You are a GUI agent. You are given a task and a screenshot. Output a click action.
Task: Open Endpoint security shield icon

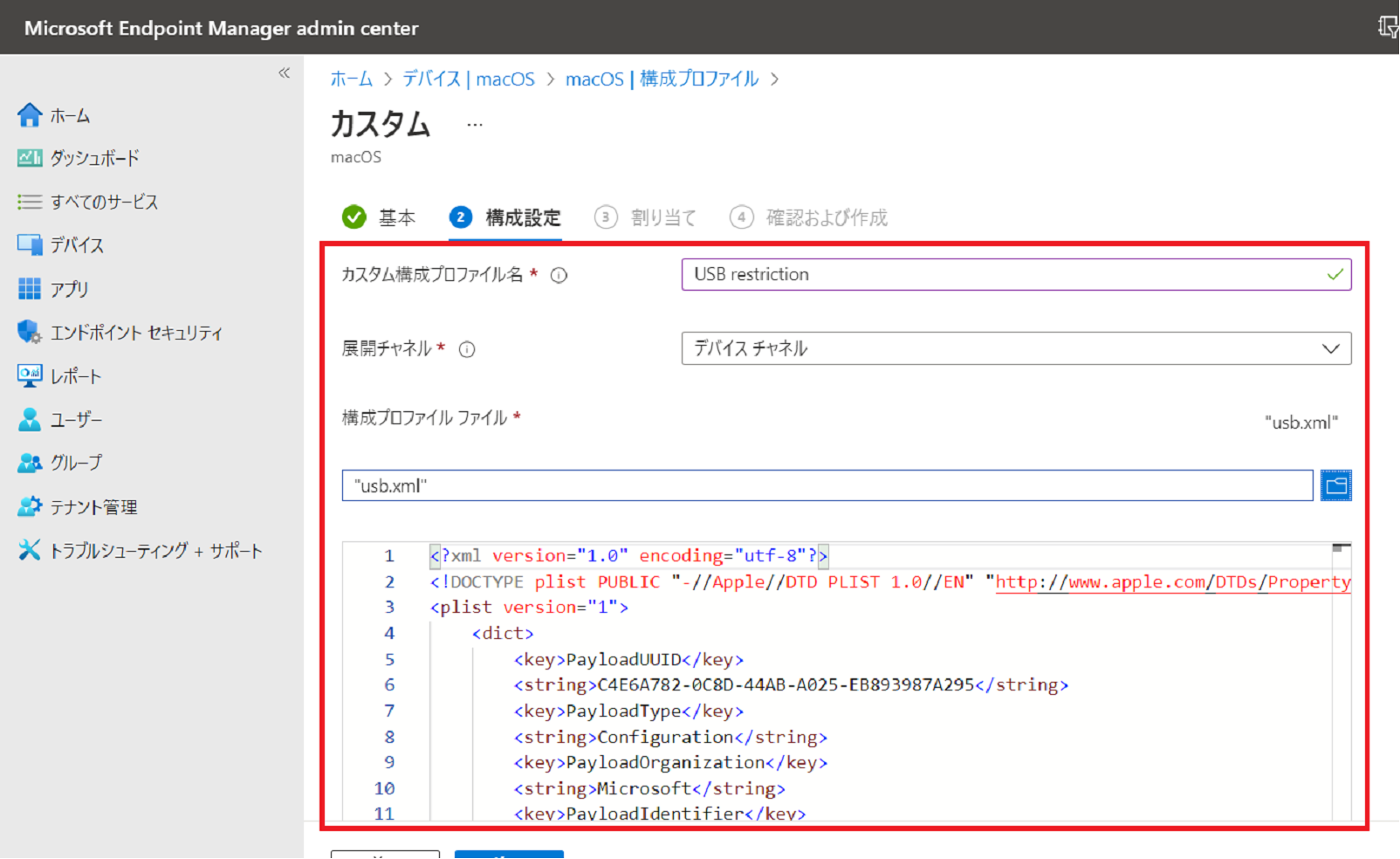(30, 332)
